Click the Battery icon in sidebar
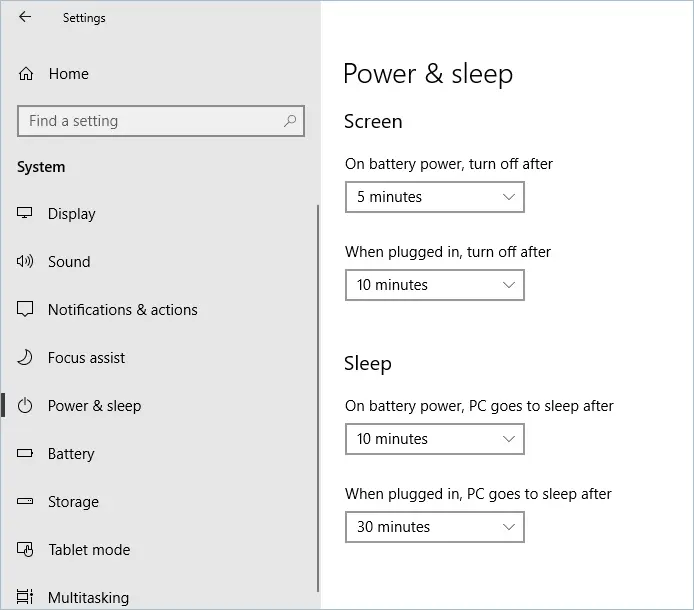 [26, 454]
